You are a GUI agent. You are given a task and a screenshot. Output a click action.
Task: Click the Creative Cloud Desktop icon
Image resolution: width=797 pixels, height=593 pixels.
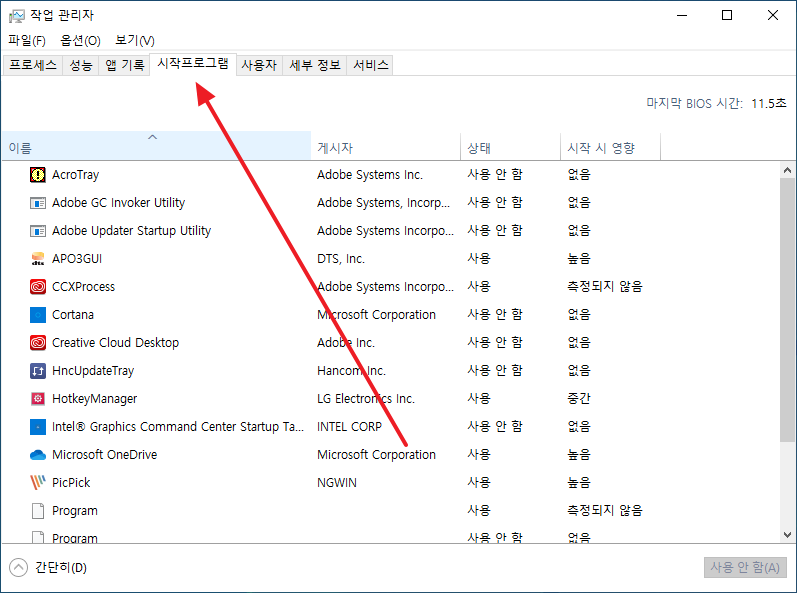[38, 342]
